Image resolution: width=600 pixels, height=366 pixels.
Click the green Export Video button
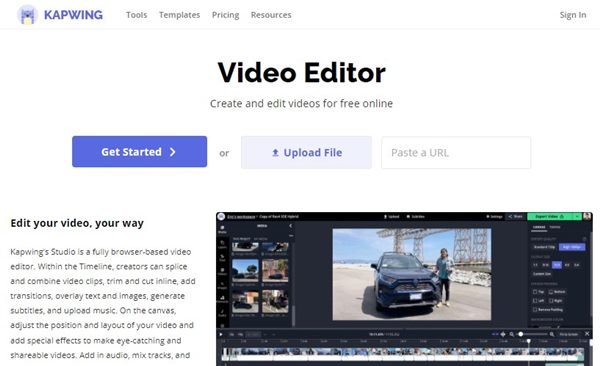pos(550,217)
